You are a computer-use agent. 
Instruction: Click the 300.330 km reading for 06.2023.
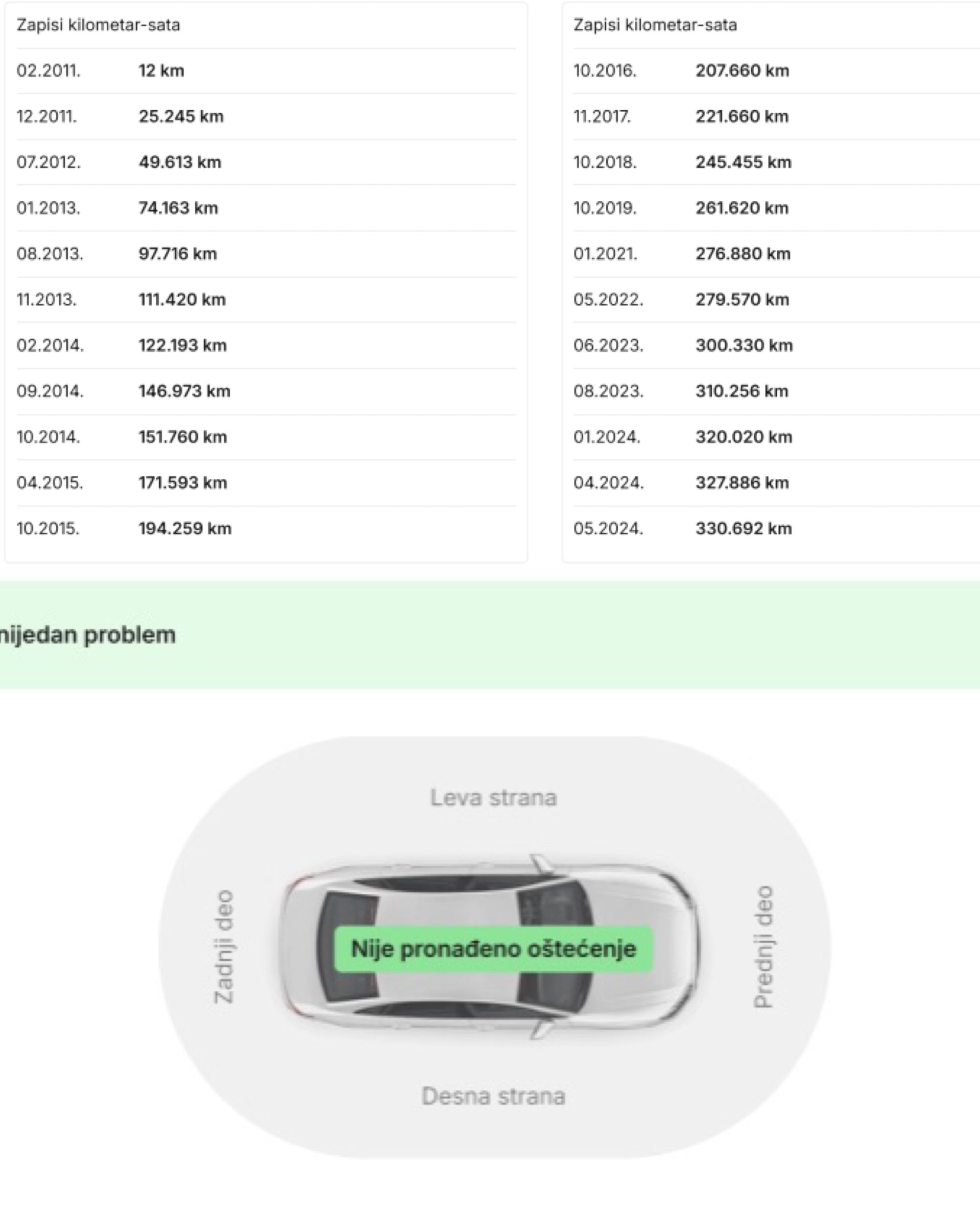click(x=744, y=345)
